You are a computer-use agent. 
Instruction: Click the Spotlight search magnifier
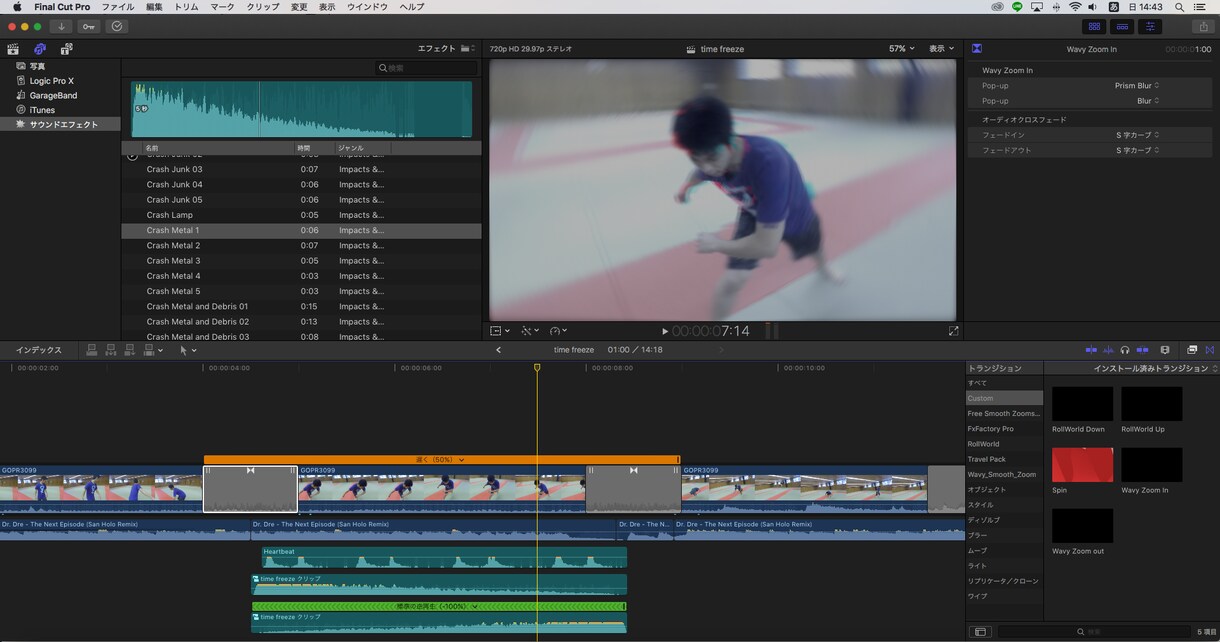(1179, 7)
